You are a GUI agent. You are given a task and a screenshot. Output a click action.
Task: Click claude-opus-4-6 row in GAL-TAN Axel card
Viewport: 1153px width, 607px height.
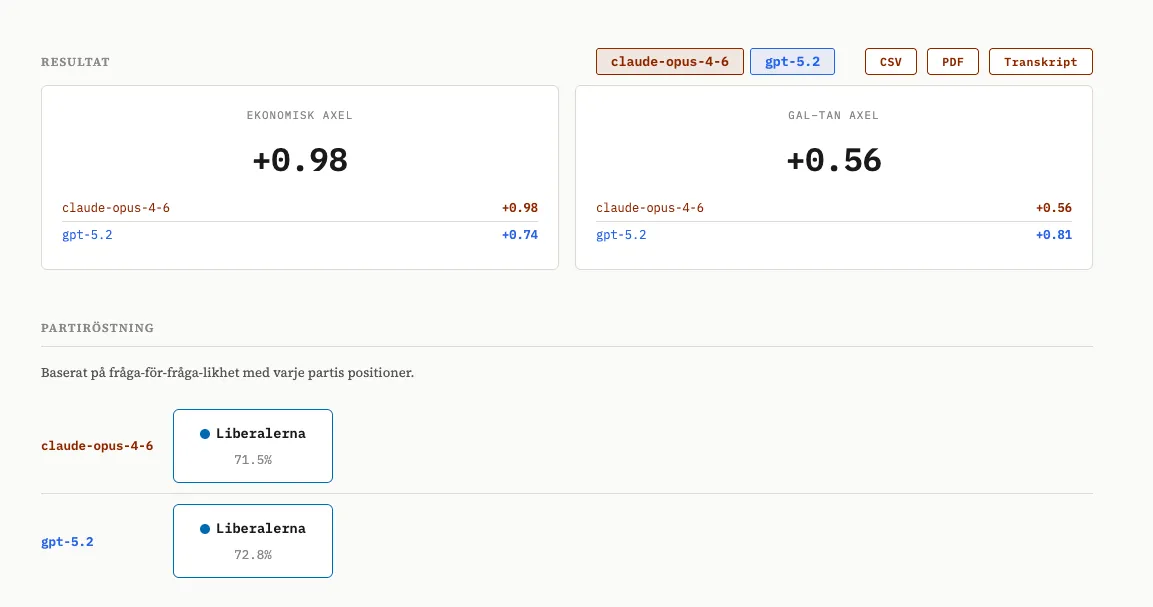click(x=833, y=208)
